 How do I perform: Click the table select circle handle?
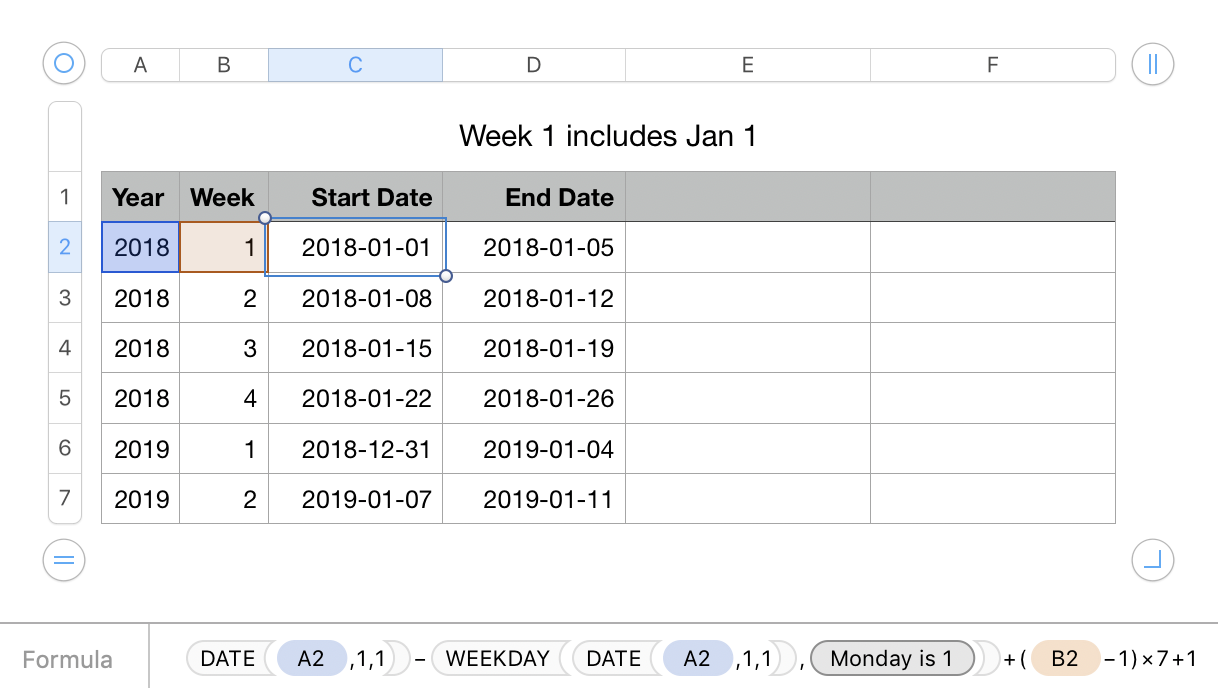point(64,64)
